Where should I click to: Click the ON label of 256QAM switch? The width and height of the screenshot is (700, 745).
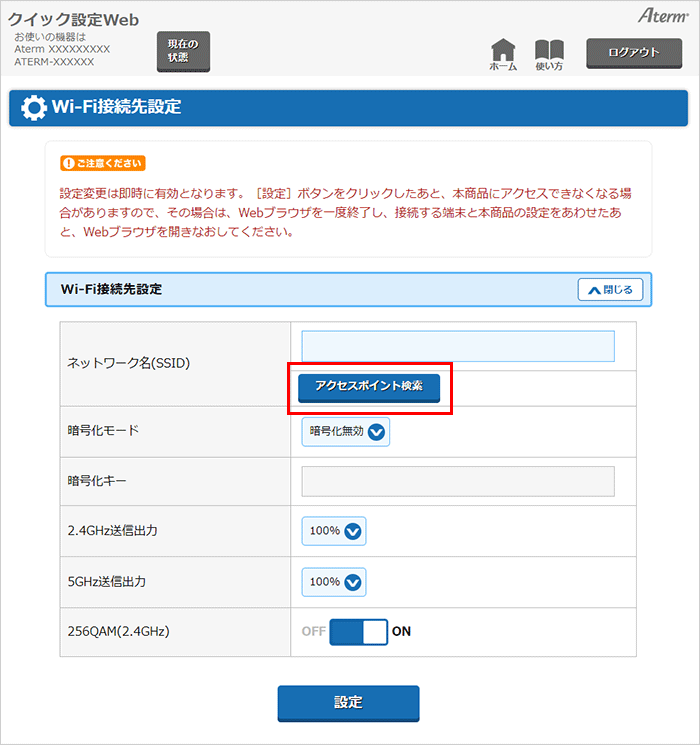(x=401, y=632)
